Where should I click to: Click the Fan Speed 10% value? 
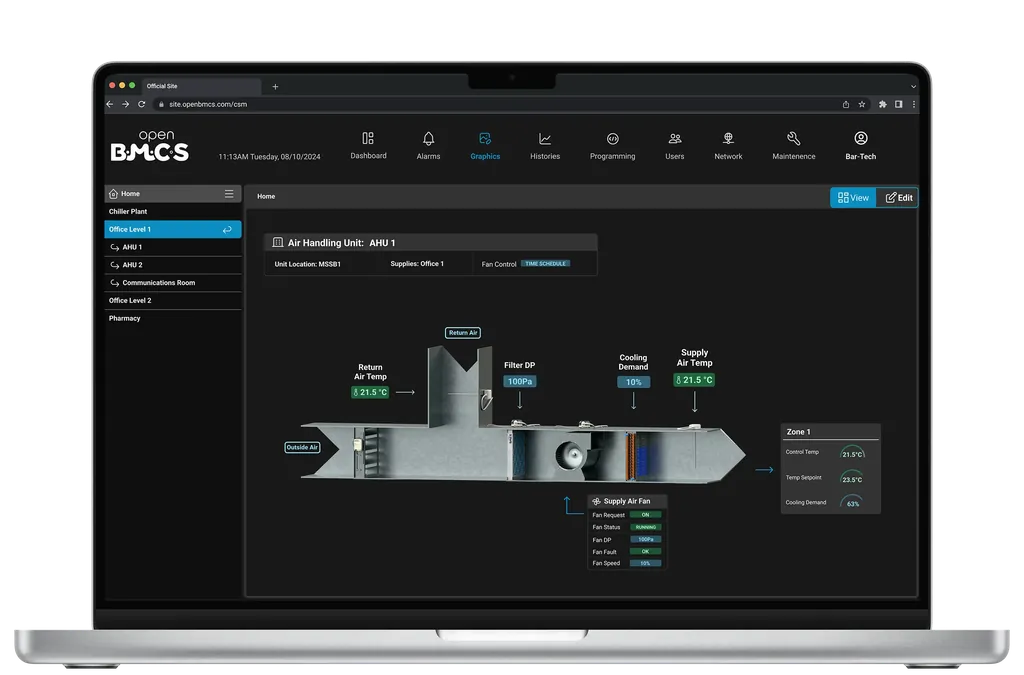645,563
